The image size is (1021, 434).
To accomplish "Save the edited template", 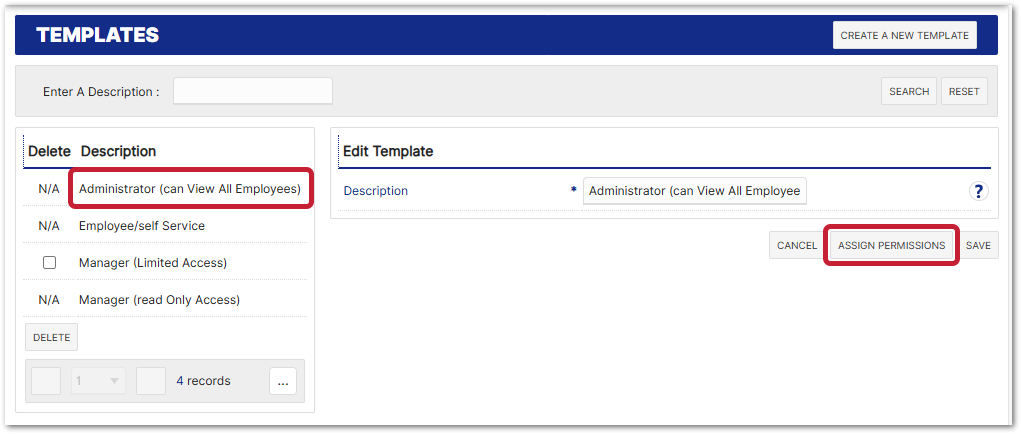I will (978, 245).
